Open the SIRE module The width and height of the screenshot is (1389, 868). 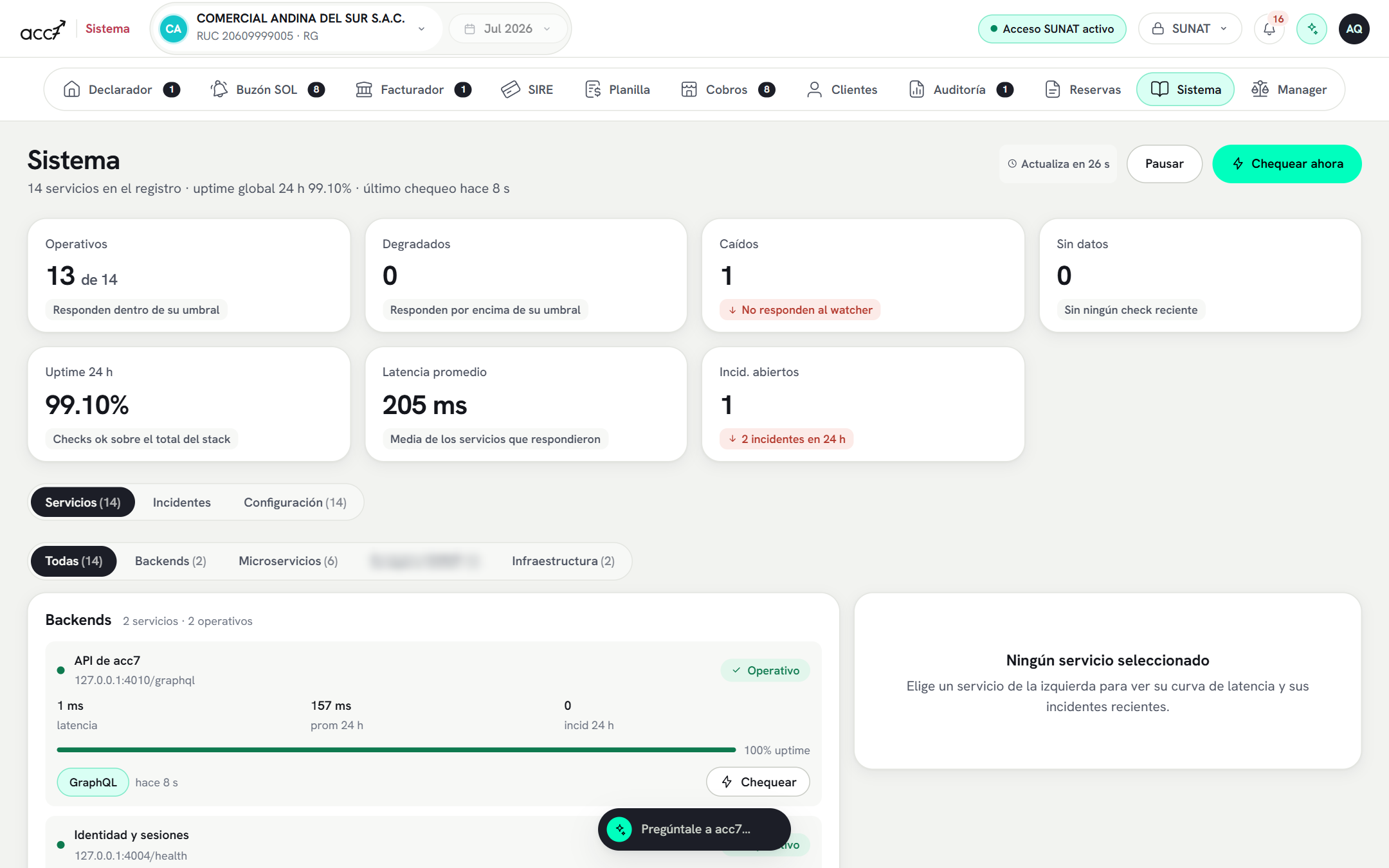click(x=527, y=89)
